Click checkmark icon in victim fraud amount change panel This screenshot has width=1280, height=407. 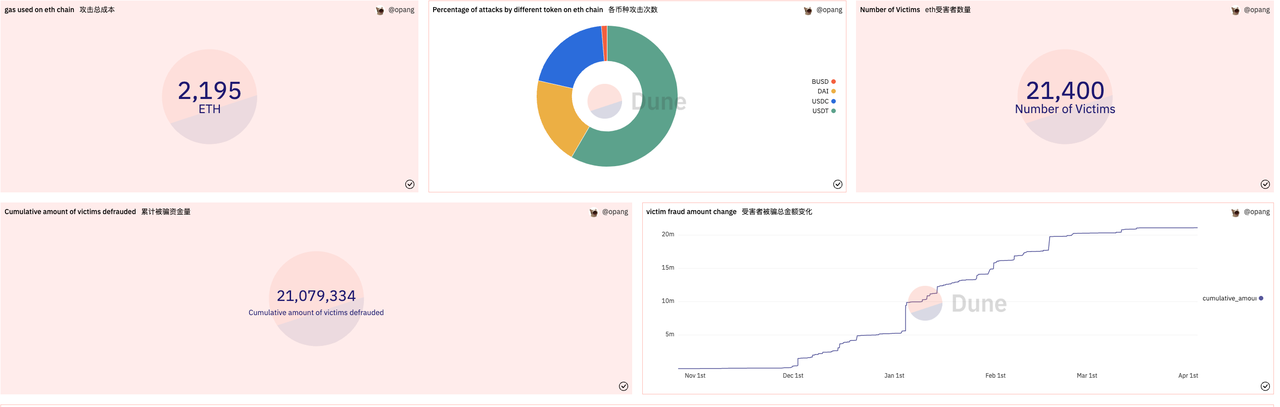coord(1265,386)
